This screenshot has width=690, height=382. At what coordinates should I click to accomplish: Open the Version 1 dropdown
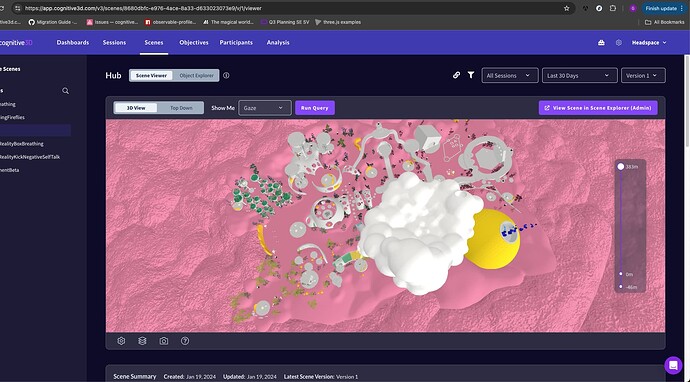click(643, 75)
